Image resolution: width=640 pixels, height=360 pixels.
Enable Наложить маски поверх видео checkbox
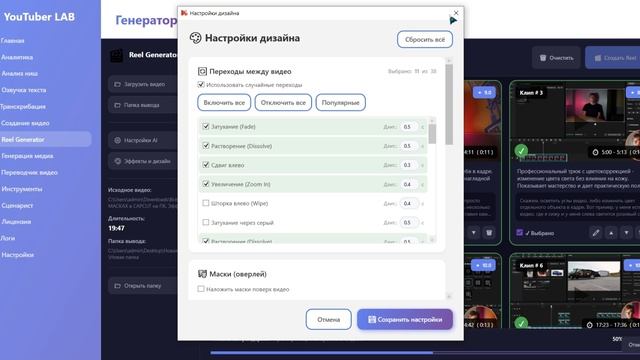[x=201, y=289]
